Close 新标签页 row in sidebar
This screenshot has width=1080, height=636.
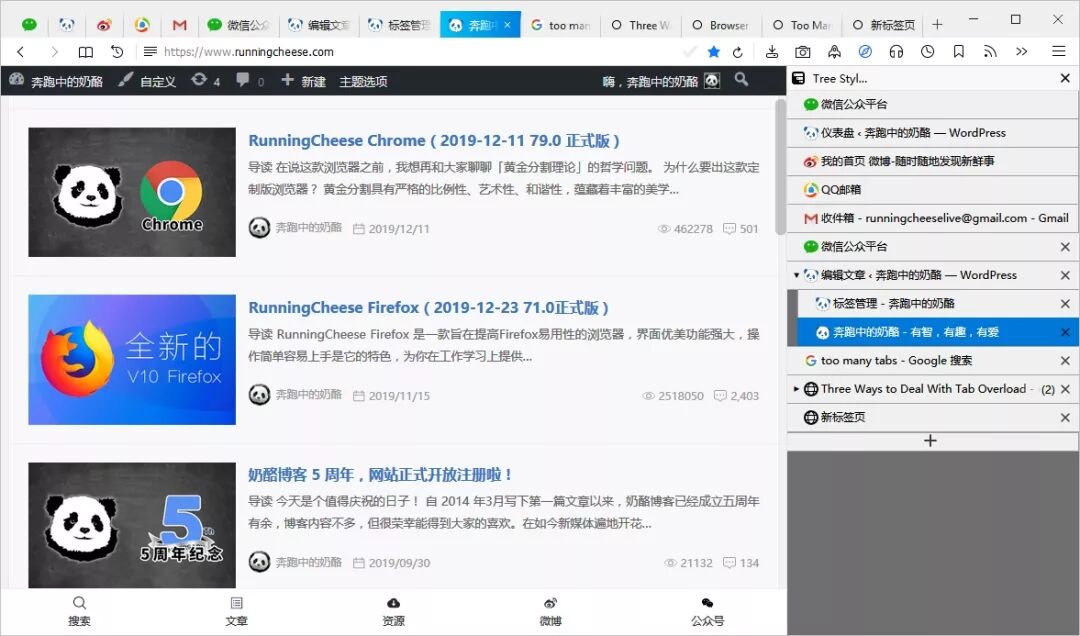(x=1065, y=417)
